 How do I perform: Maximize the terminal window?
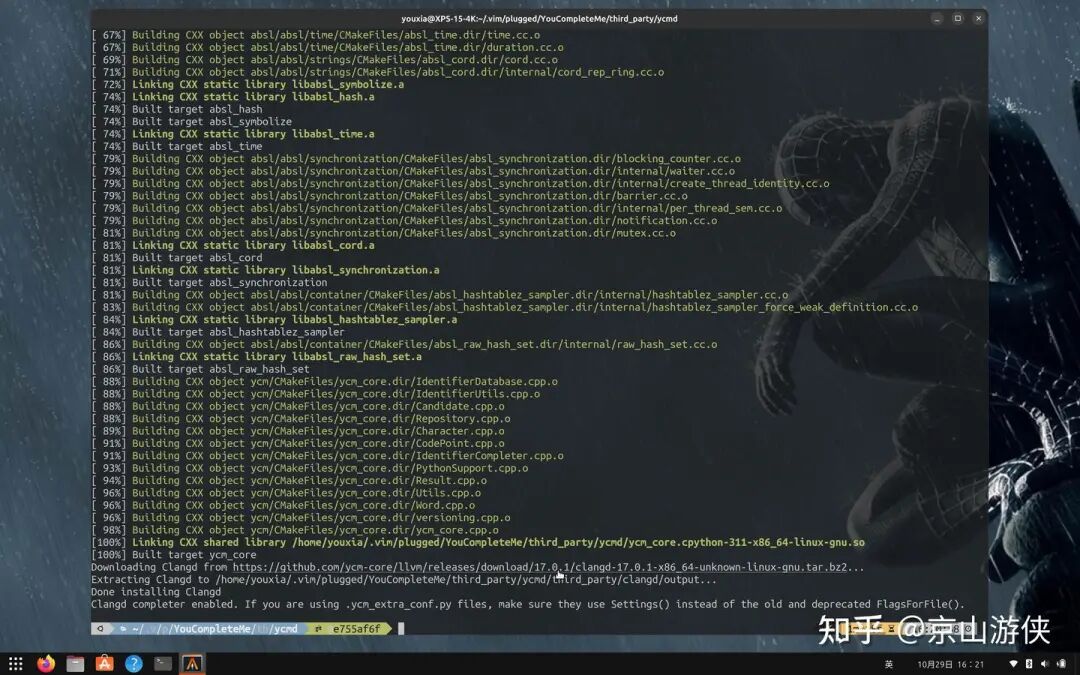pyautogui.click(x=957, y=19)
